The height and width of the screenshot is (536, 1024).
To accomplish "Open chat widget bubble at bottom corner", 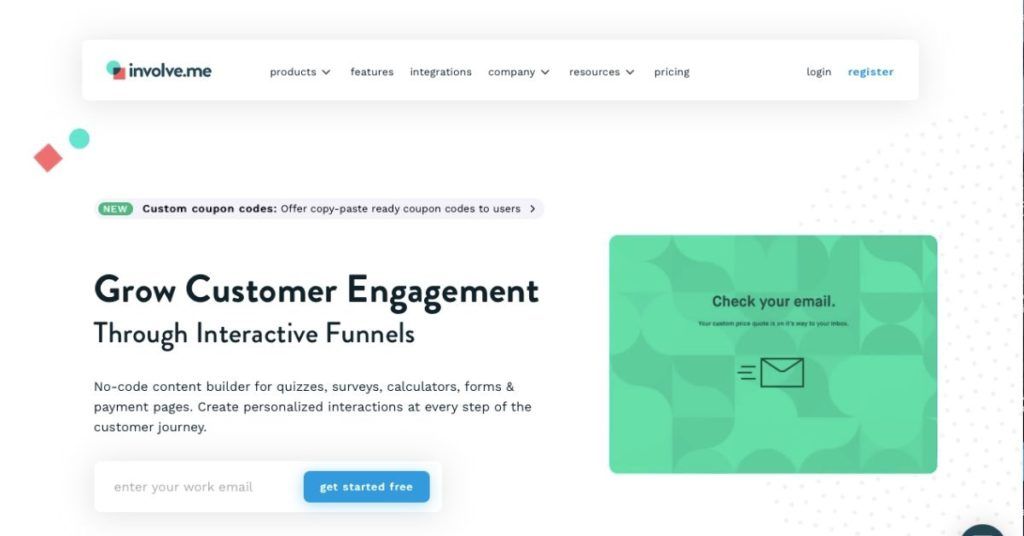I will [x=982, y=529].
